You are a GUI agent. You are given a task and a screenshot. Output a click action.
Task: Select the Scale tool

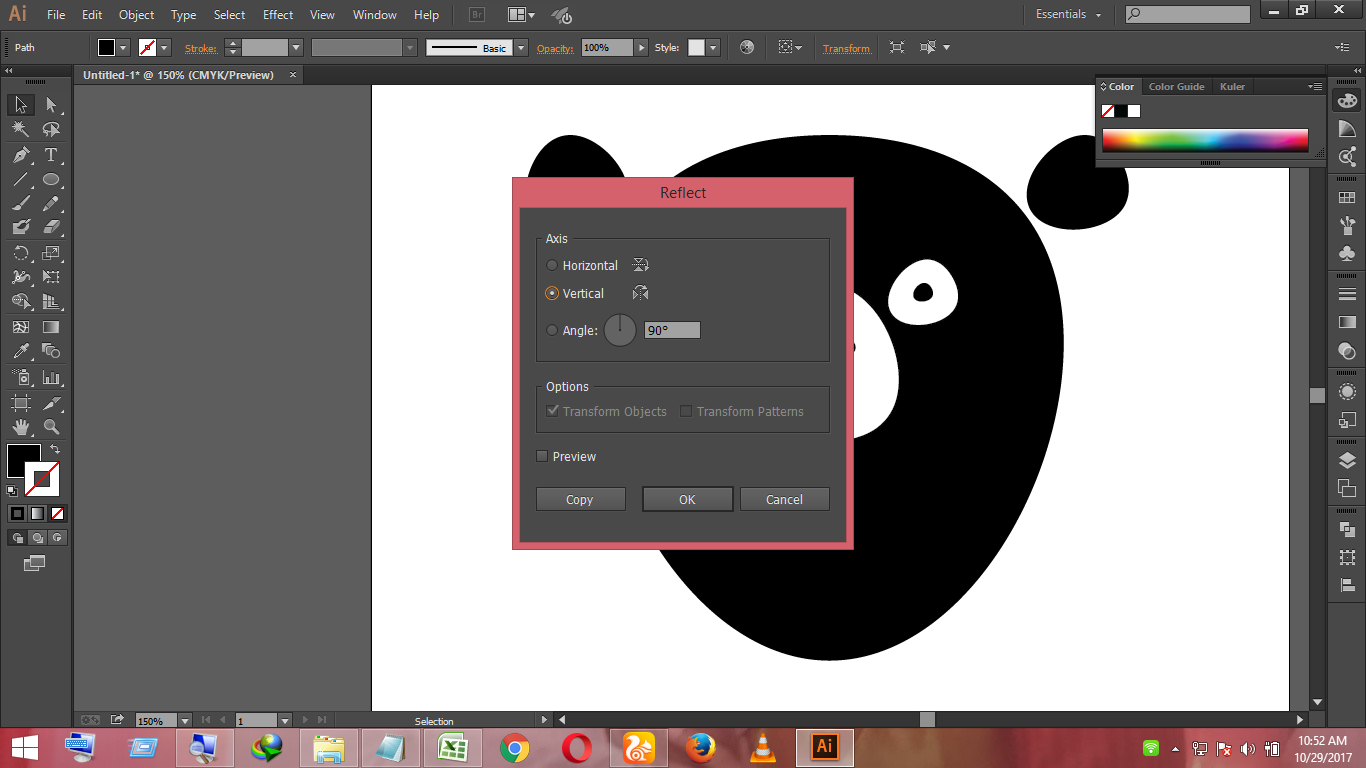pyautogui.click(x=51, y=253)
